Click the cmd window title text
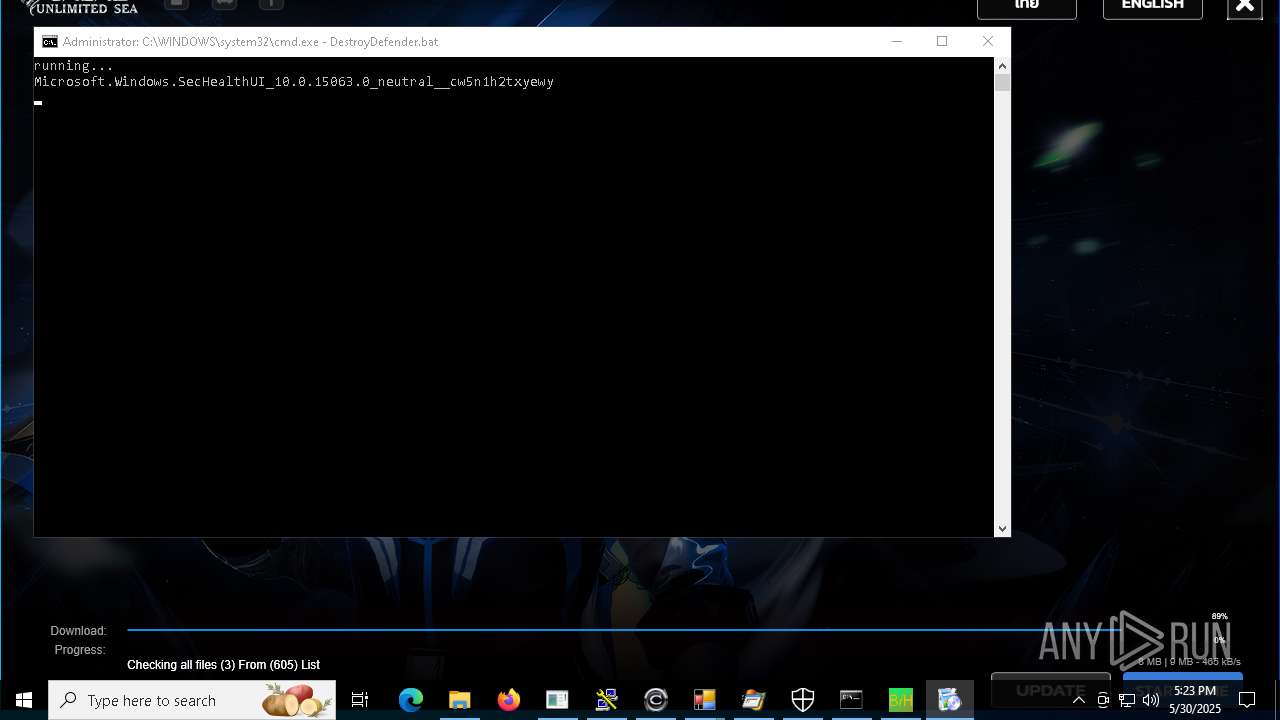 coord(250,42)
